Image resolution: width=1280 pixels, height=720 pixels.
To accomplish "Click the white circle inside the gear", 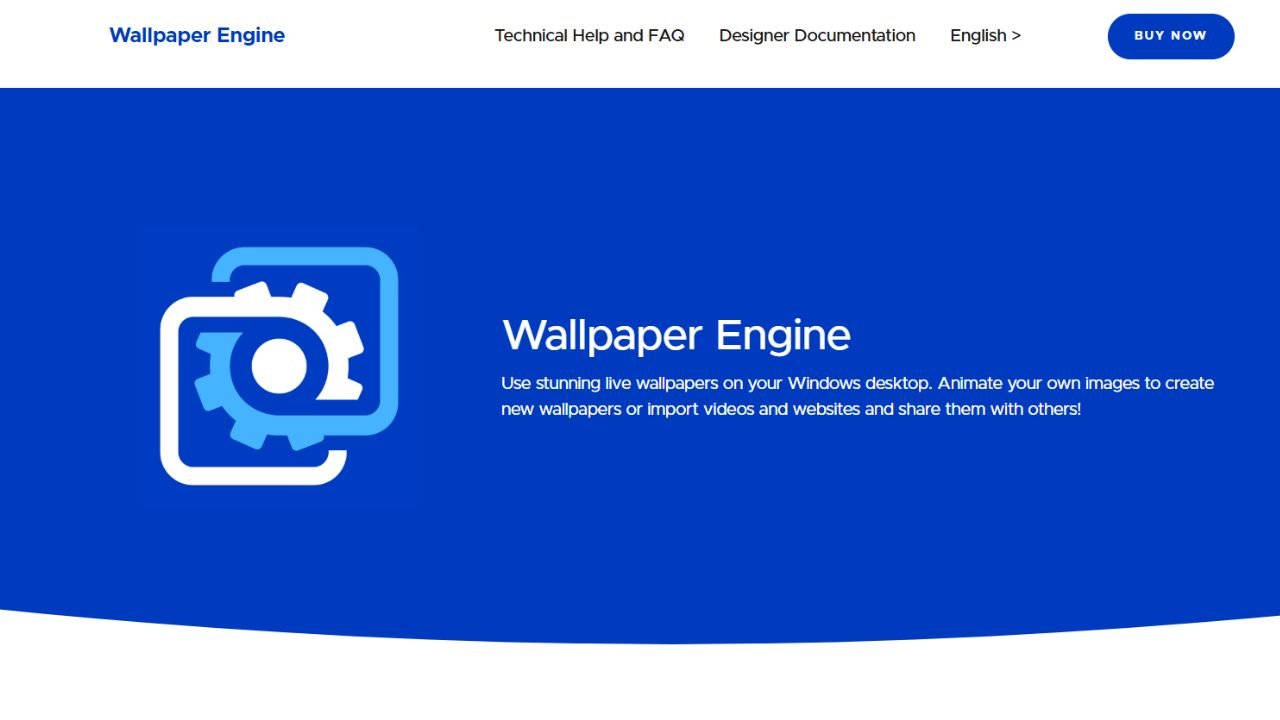I will [279, 366].
